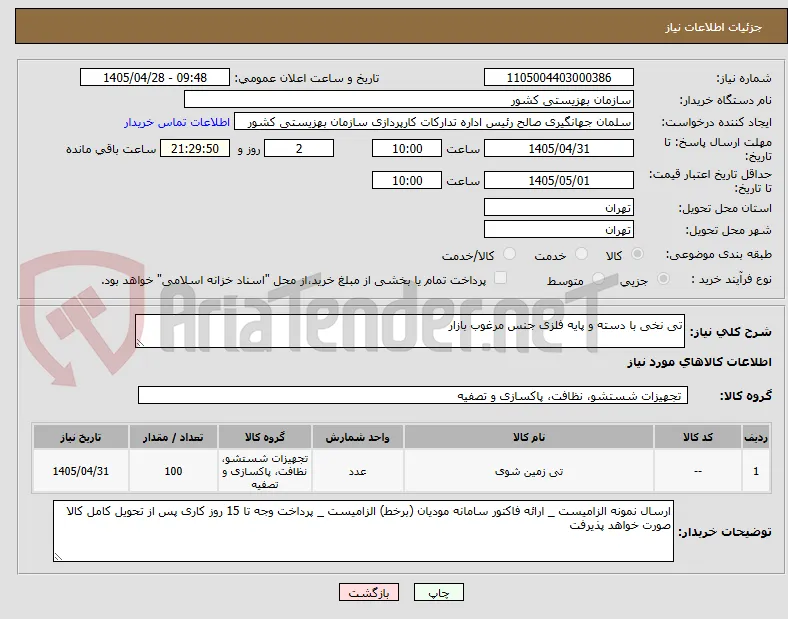Viewport: 788px width, 619px height.
Task: Click the need date cell 1405/04/31 in table
Action: coord(81,471)
